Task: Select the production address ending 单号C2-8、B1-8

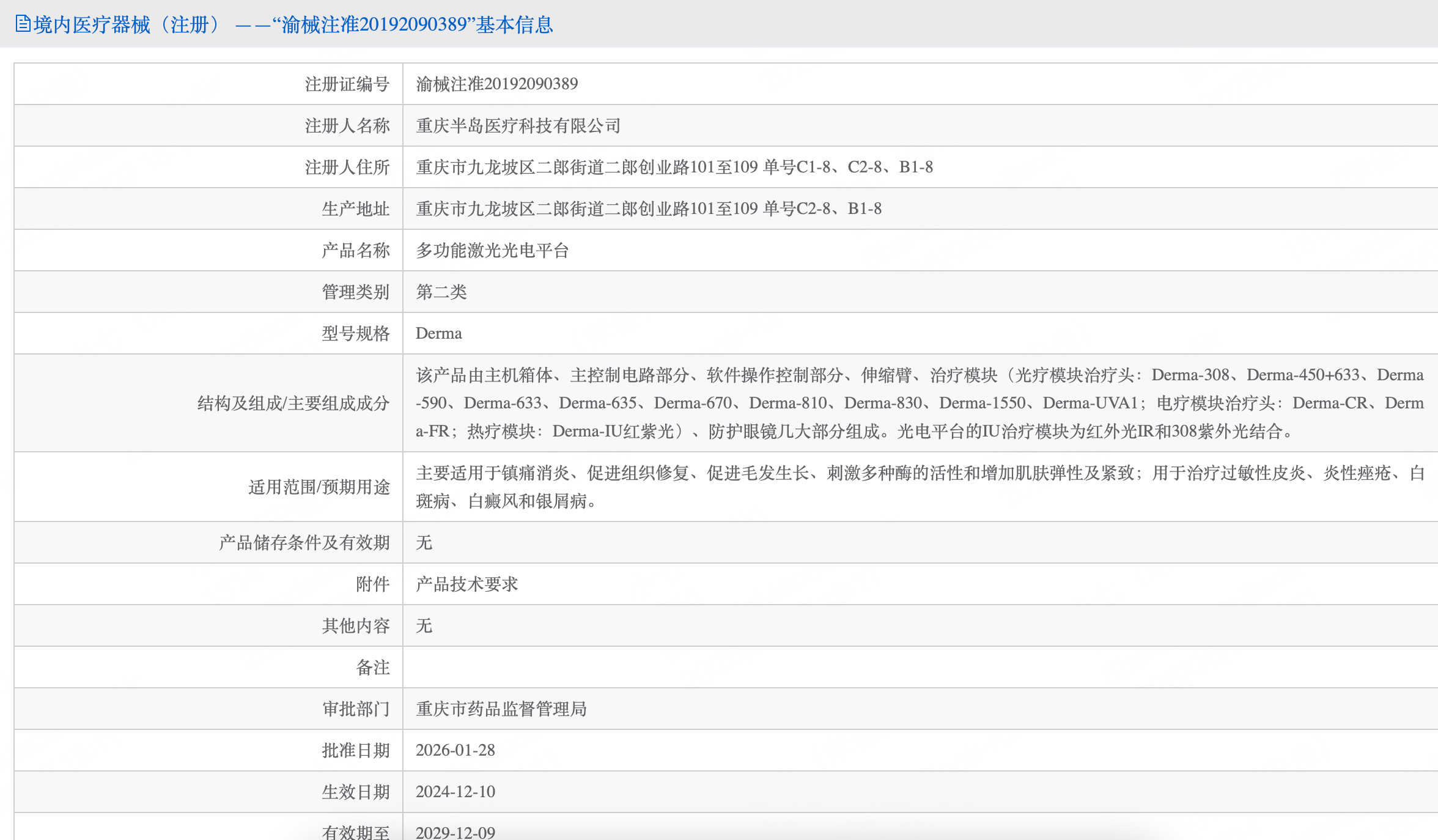Action: click(649, 208)
